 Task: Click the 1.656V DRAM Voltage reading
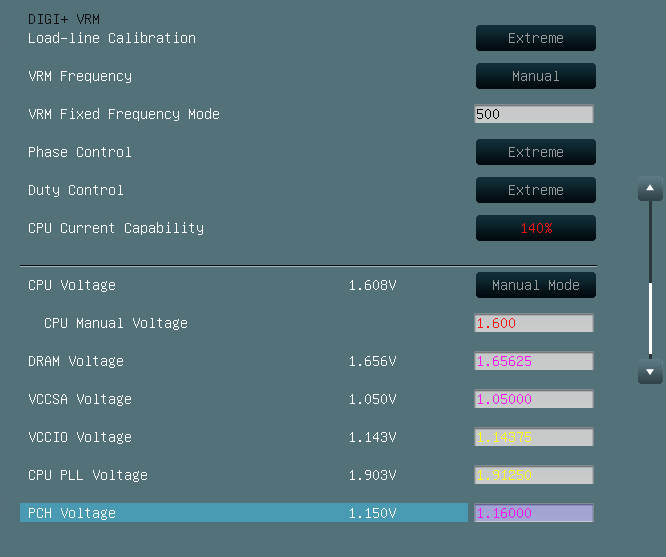[373, 361]
